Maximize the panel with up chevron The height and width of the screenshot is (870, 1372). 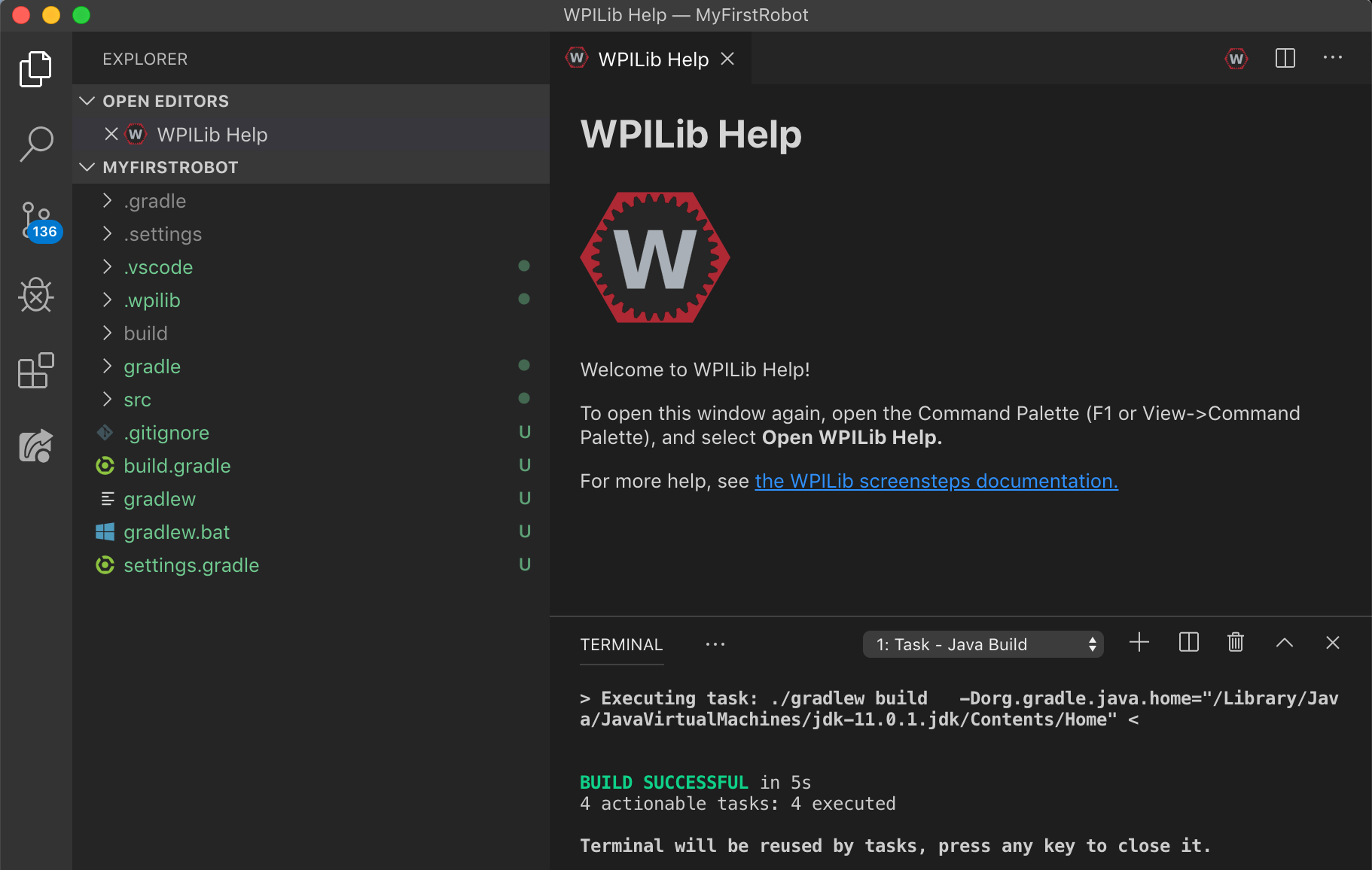(1285, 643)
